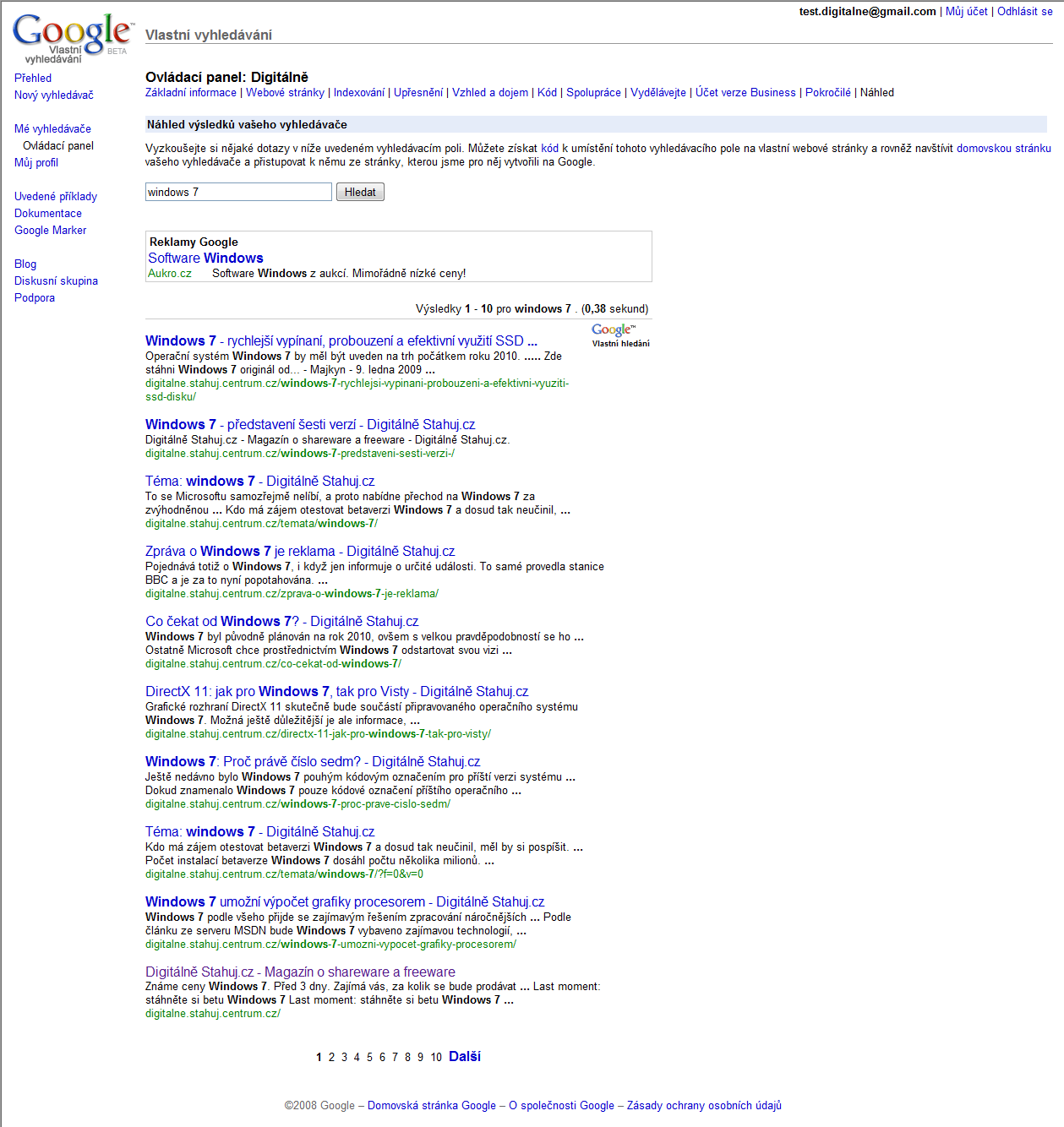The height and width of the screenshot is (1127, 1064).
Task: Switch to Spolupráce tab
Action: click(593, 92)
